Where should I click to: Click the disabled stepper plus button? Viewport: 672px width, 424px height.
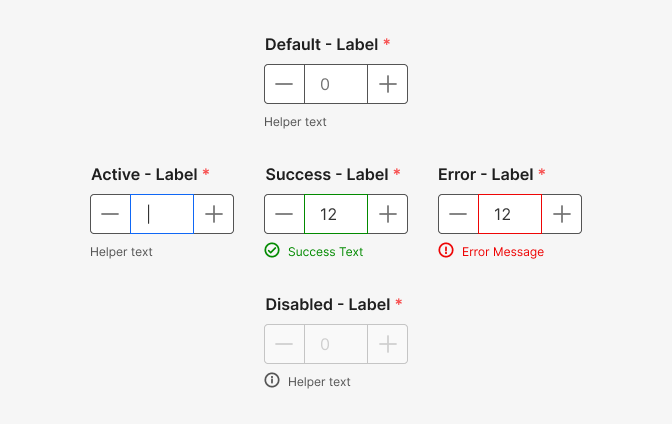387,344
